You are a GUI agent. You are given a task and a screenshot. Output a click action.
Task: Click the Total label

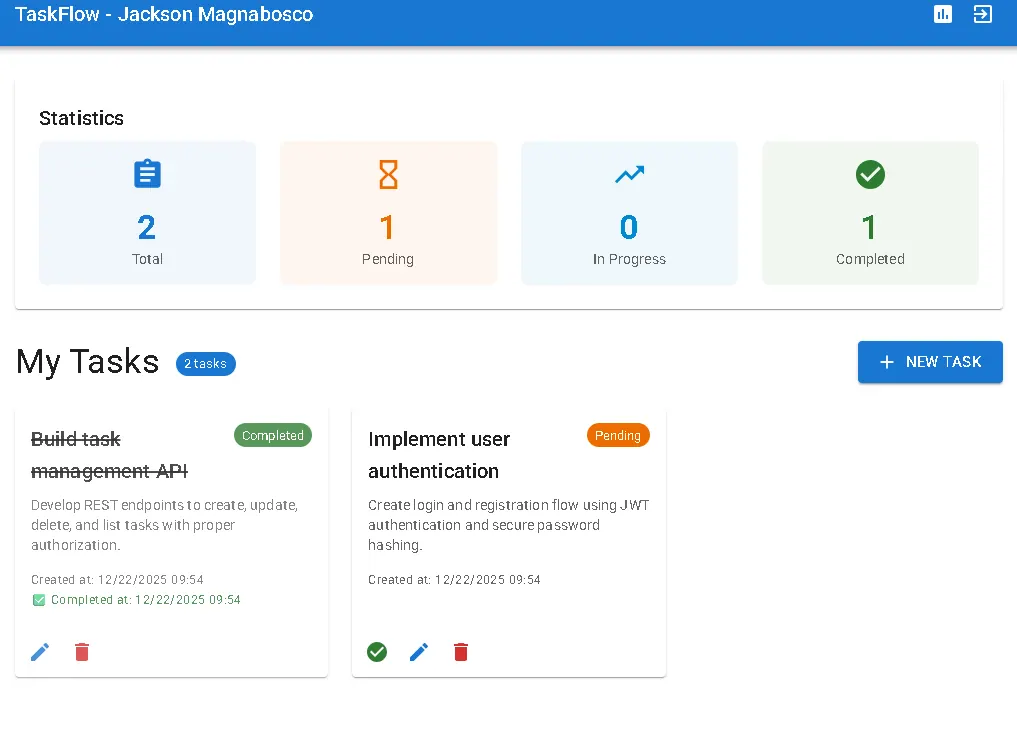tap(147, 259)
